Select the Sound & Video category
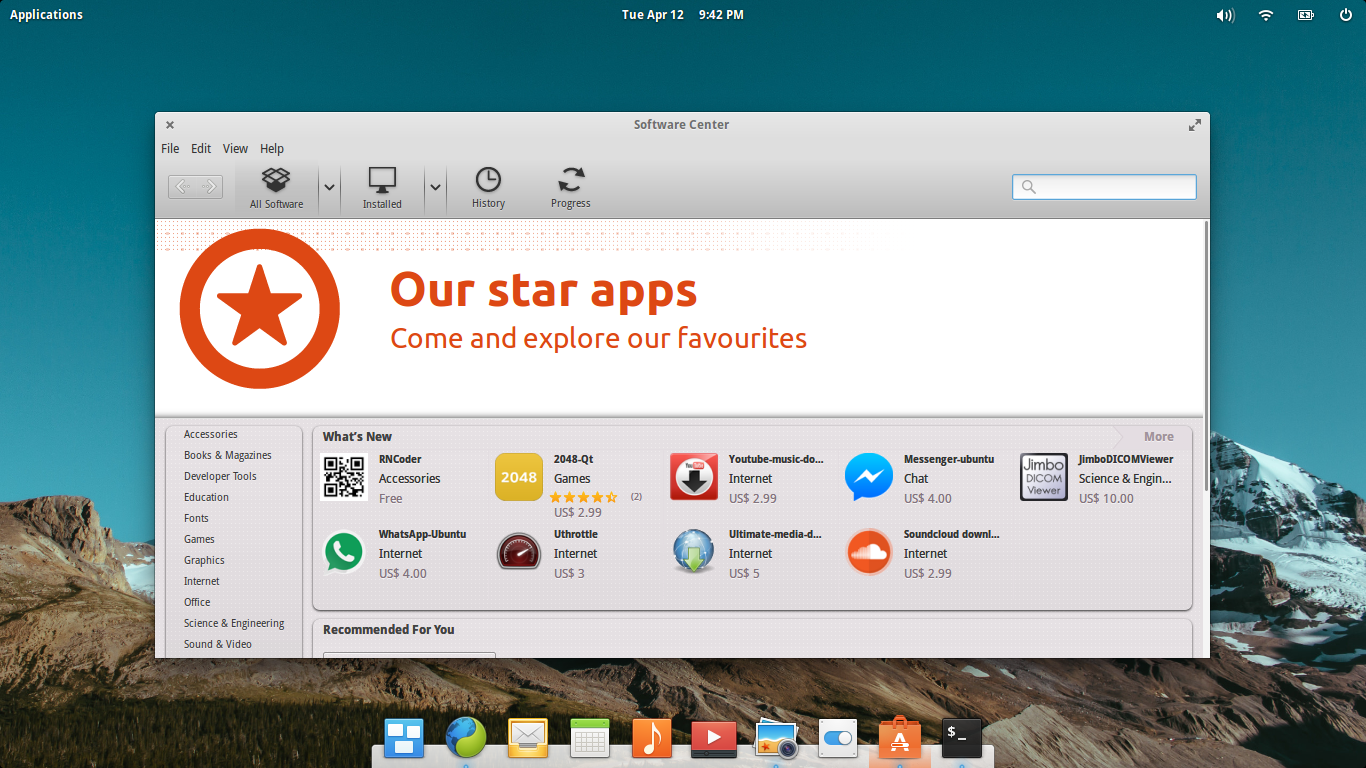This screenshot has width=1366, height=768. (218, 644)
